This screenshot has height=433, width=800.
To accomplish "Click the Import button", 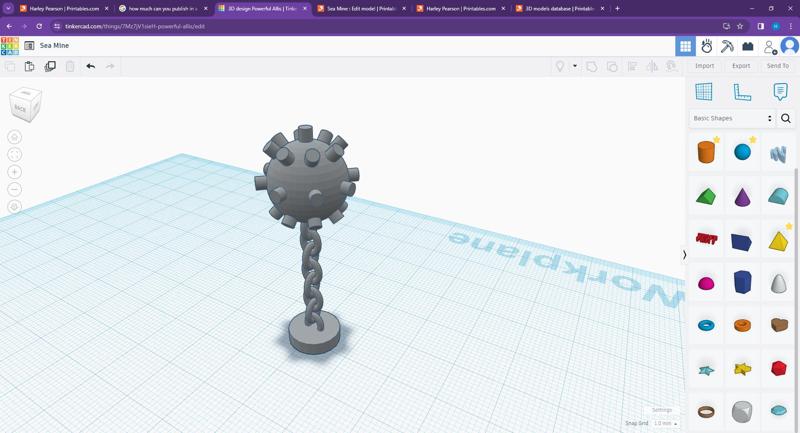I will pyautogui.click(x=705, y=66).
